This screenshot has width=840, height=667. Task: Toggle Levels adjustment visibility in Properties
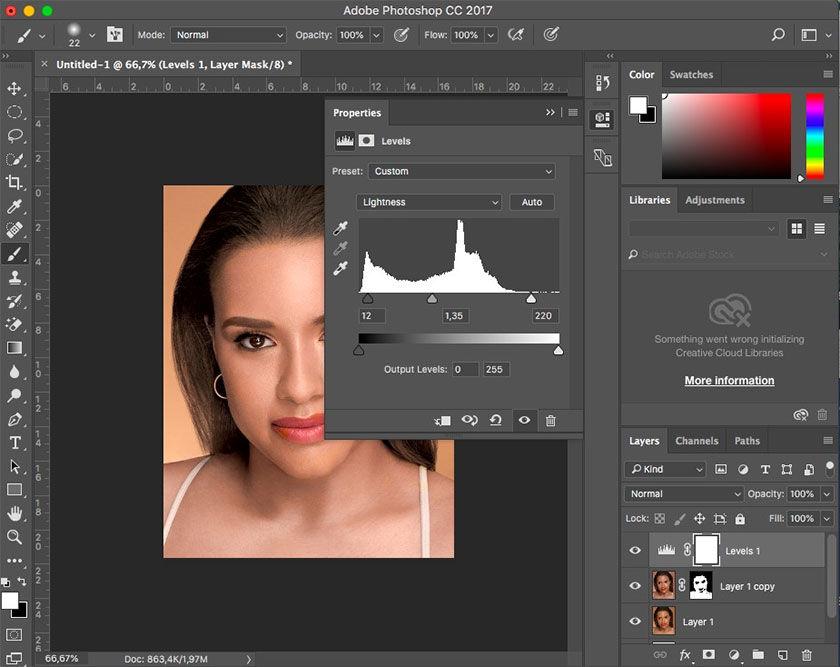click(523, 421)
